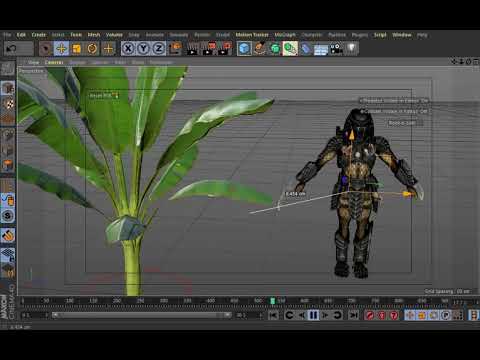Open the Cameras viewport menu
480x360 pixels.
(54, 62)
